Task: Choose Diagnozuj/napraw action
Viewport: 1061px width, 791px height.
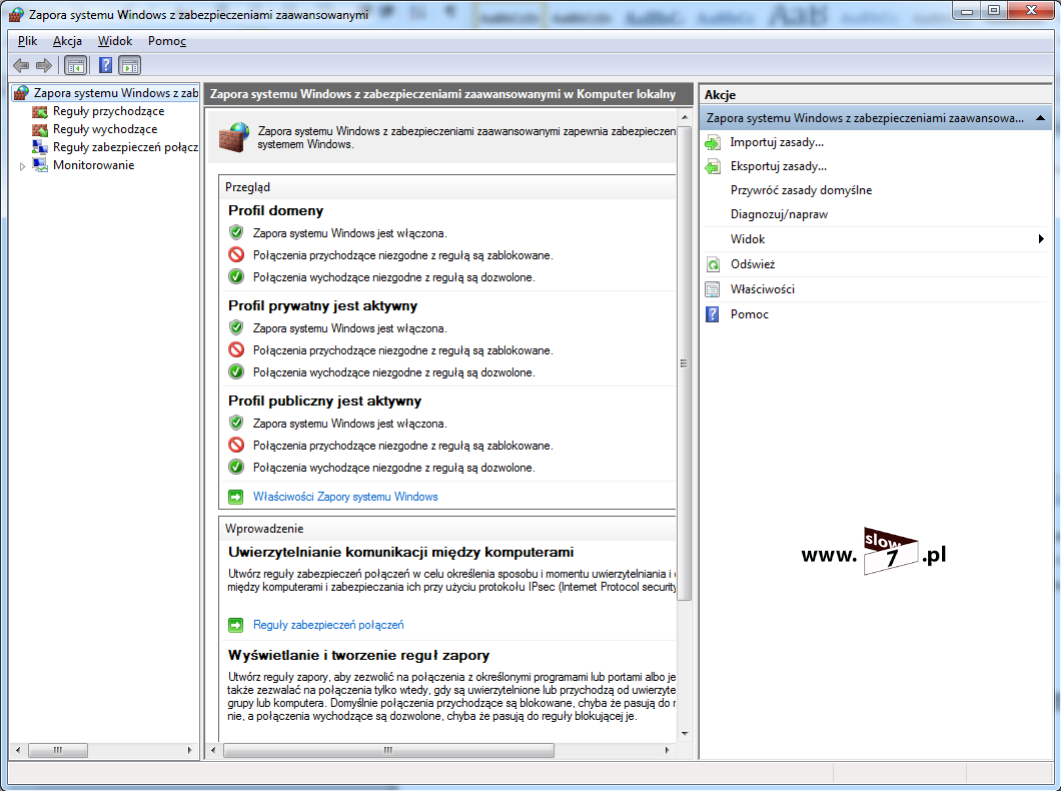Action: [x=779, y=214]
